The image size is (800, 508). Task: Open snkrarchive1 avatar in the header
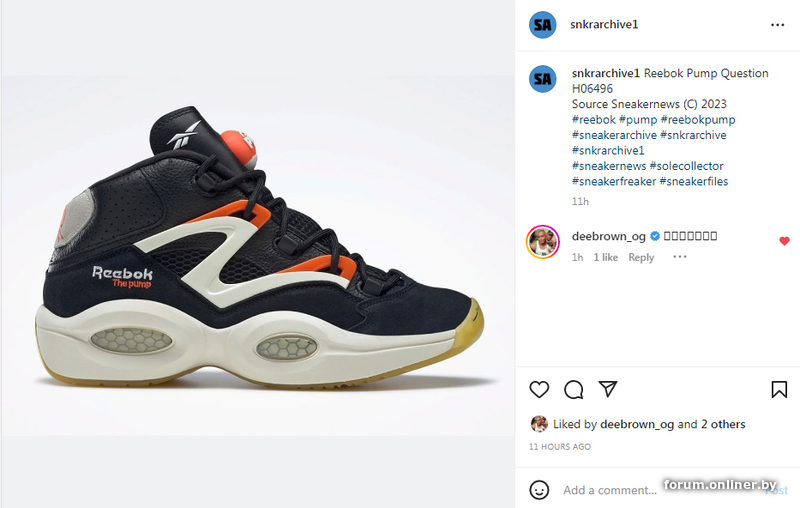(x=542, y=24)
